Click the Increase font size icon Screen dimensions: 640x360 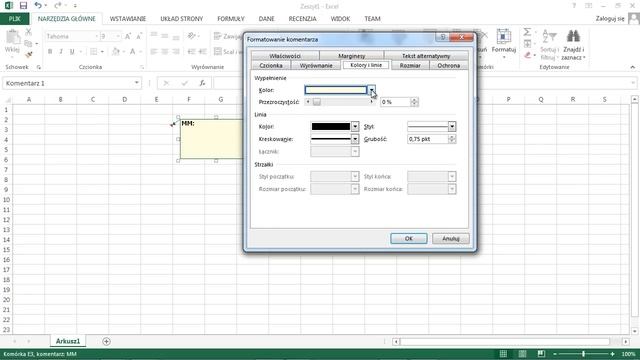click(128, 36)
